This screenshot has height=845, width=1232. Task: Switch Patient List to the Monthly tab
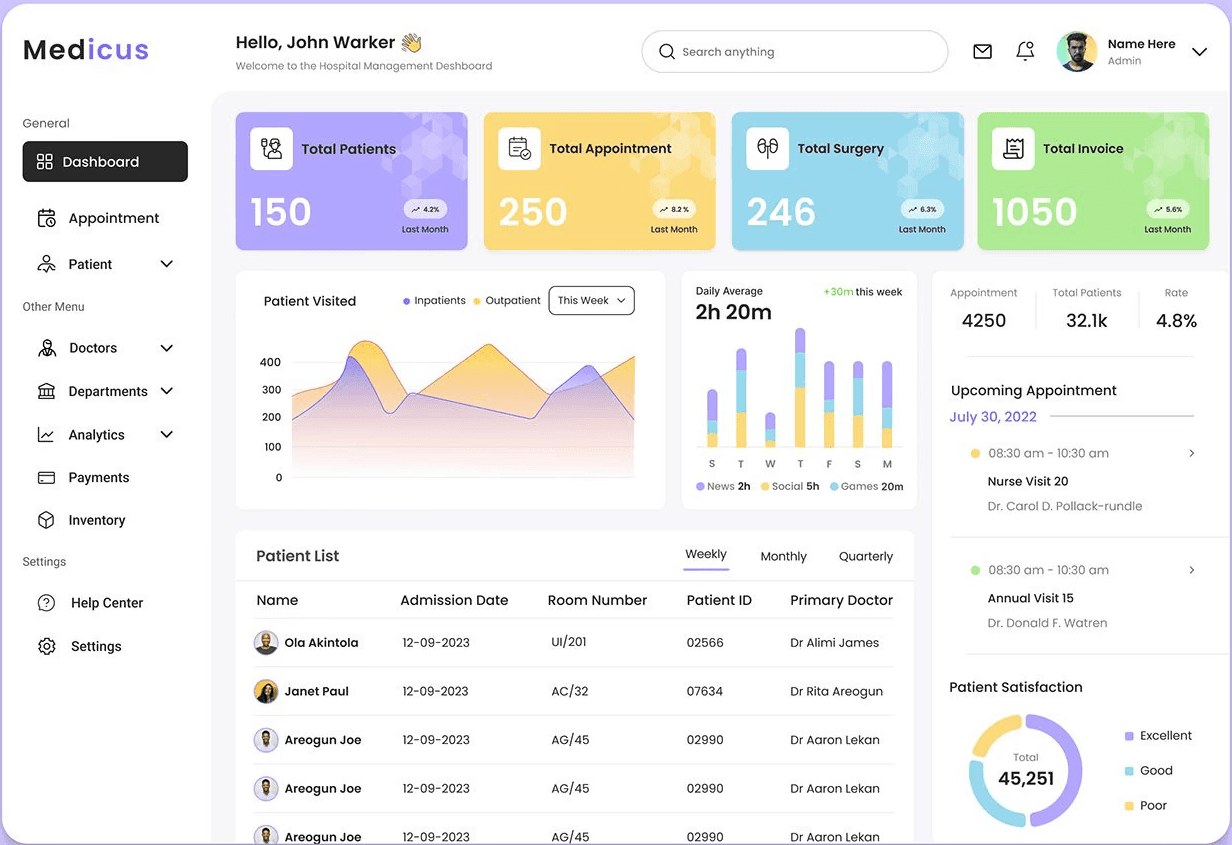(783, 556)
